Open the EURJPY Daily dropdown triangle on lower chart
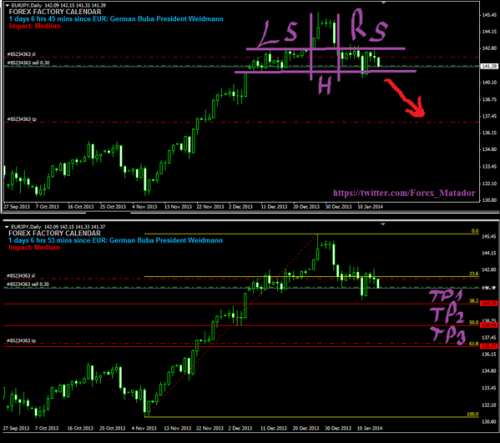Screen dimensions: 500x443 [x=7, y=227]
